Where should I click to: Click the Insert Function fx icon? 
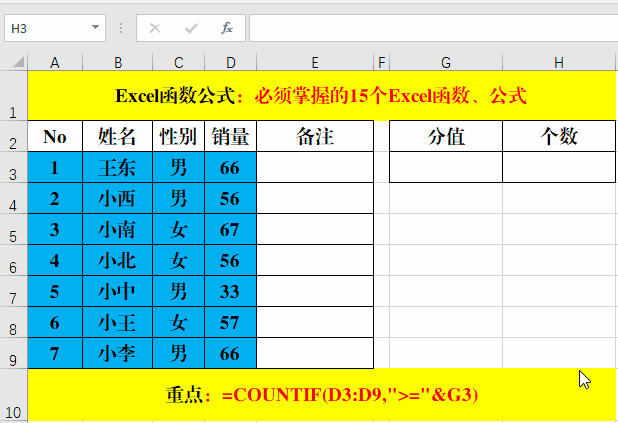tap(227, 28)
